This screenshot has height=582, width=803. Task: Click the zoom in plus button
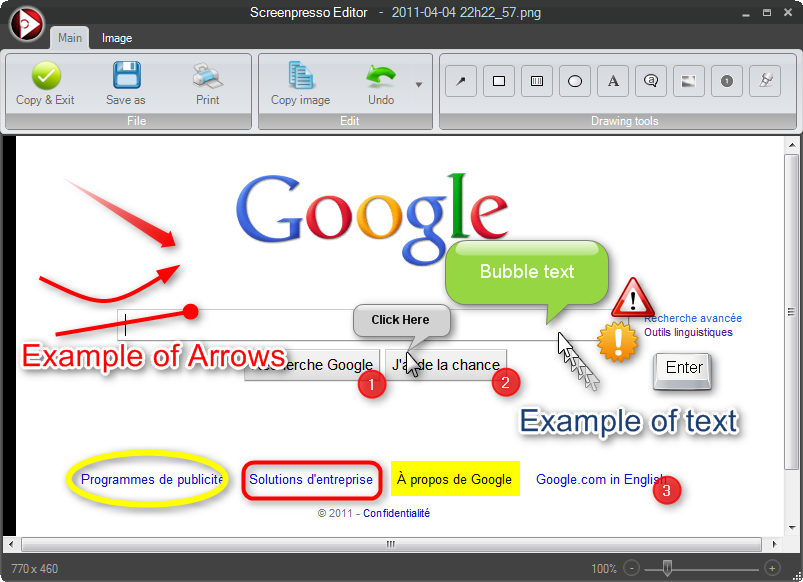(772, 568)
